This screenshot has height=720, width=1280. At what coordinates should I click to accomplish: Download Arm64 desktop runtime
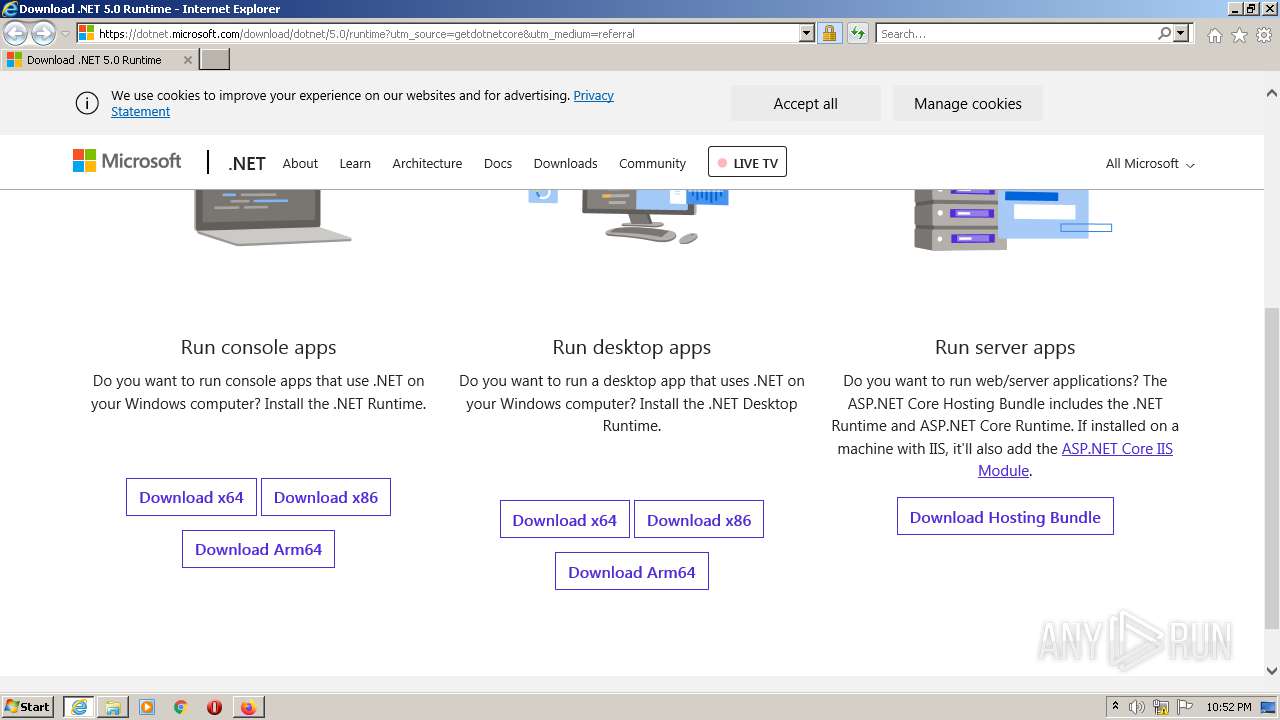(x=632, y=572)
